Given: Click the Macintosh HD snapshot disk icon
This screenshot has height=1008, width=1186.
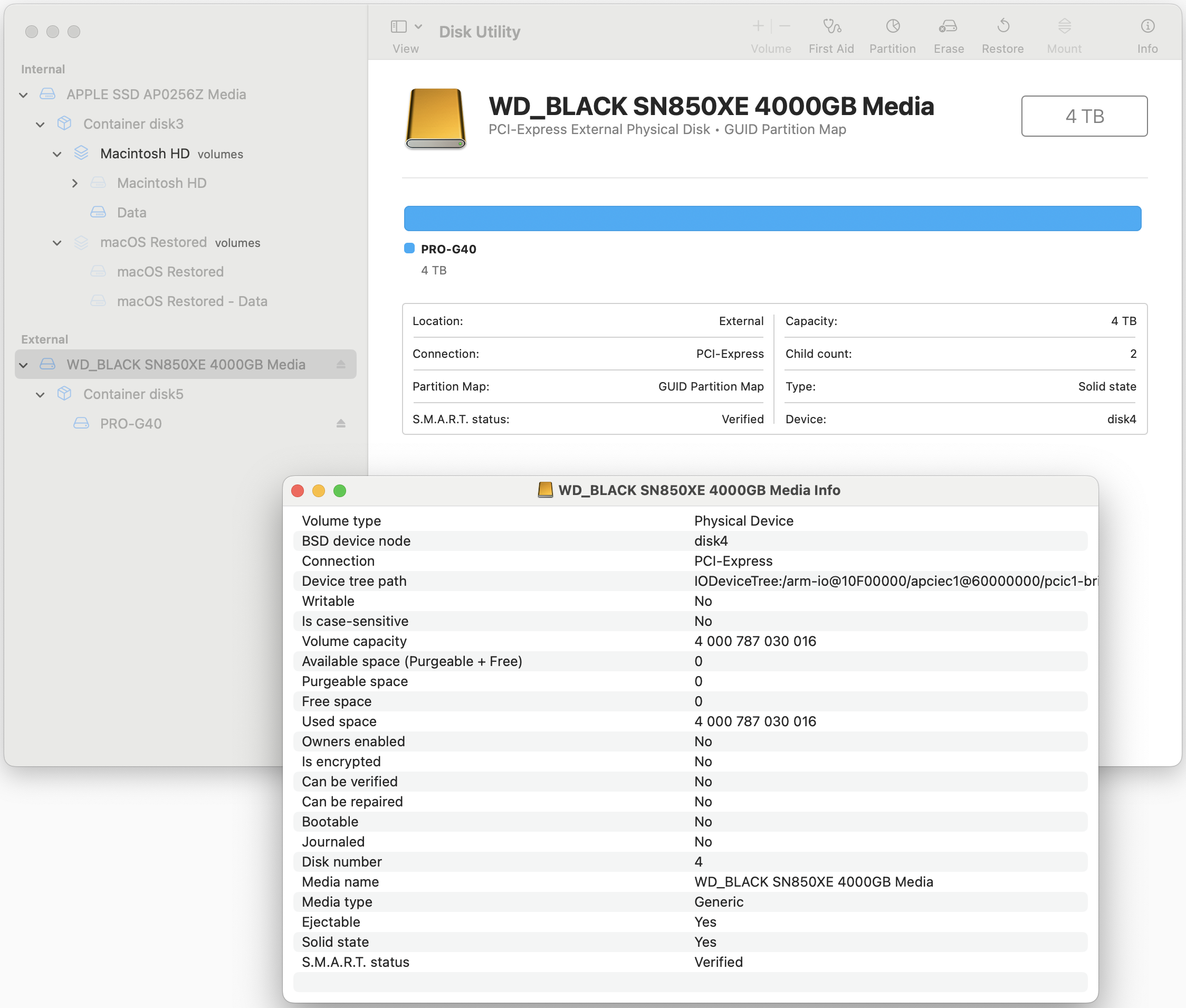Looking at the screenshot, I should point(98,182).
